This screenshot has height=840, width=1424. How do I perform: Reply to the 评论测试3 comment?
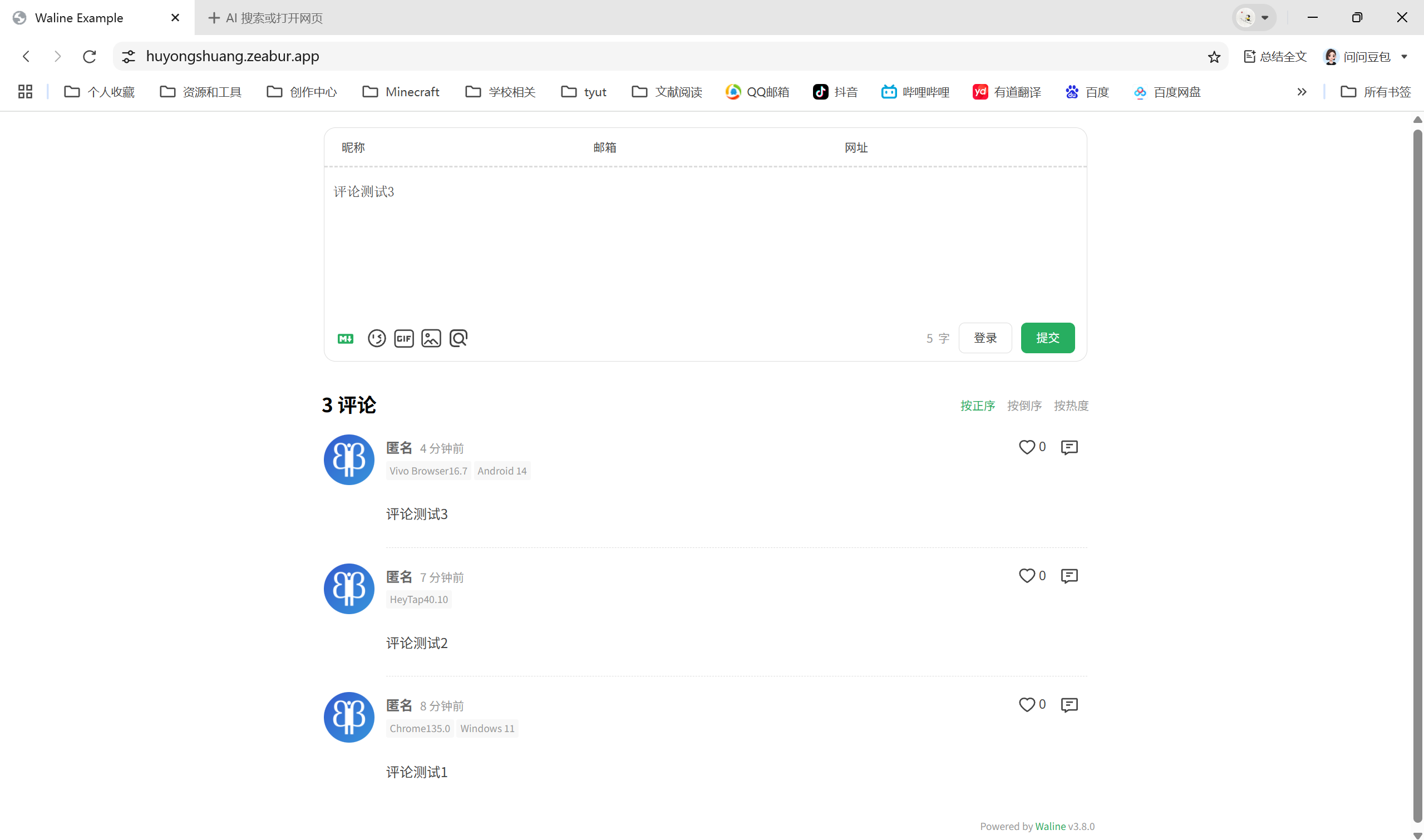coord(1069,447)
